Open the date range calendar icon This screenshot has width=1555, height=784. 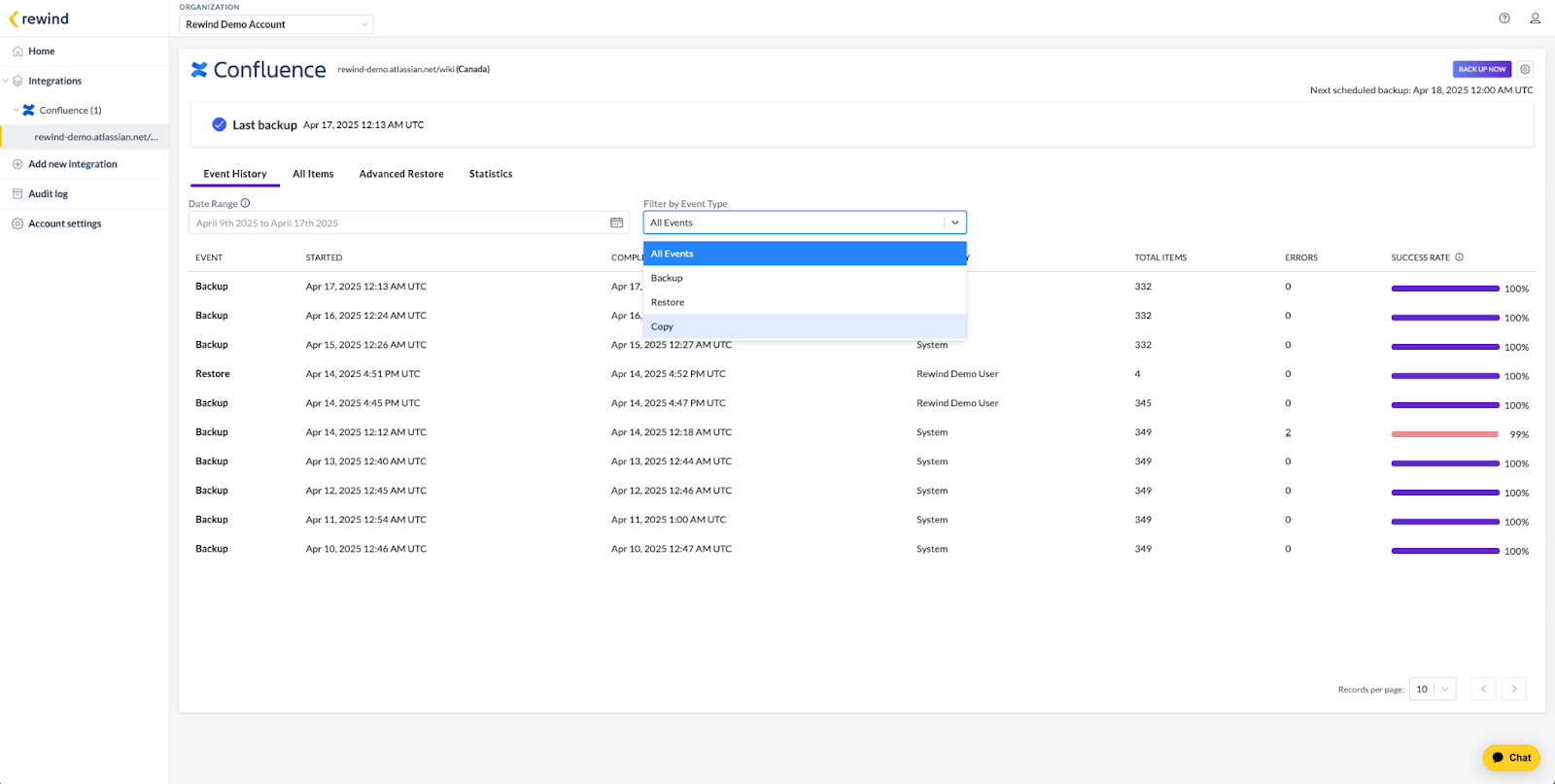(x=616, y=223)
